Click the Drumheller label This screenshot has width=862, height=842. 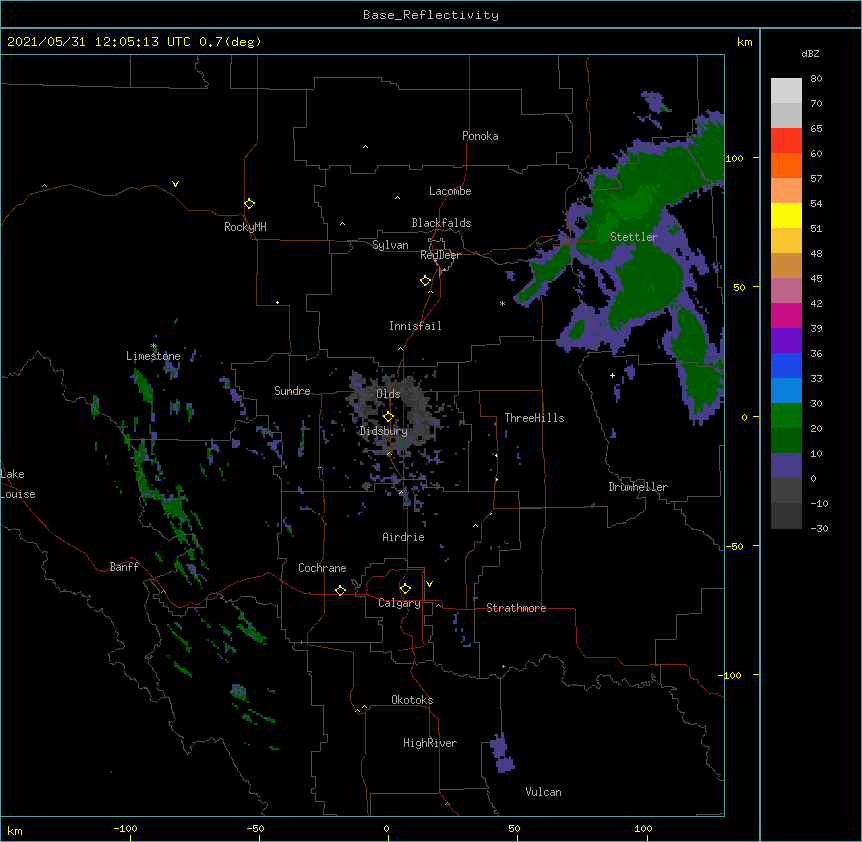[x=638, y=487]
